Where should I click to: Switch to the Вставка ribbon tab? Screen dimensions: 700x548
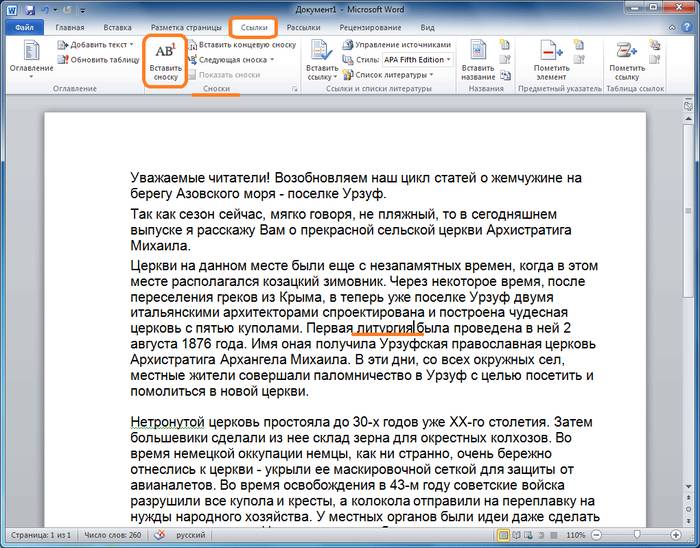[117, 28]
